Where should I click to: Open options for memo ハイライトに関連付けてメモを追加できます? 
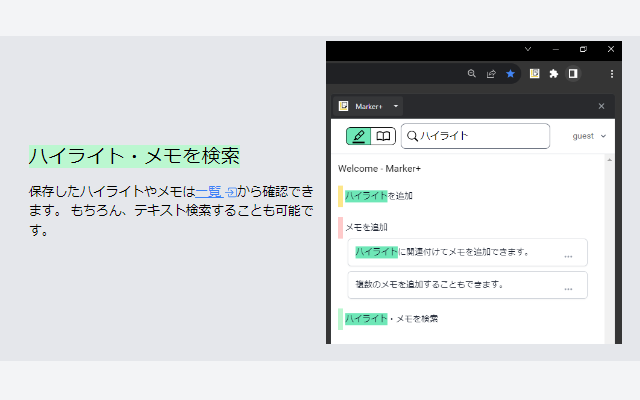coord(568,257)
